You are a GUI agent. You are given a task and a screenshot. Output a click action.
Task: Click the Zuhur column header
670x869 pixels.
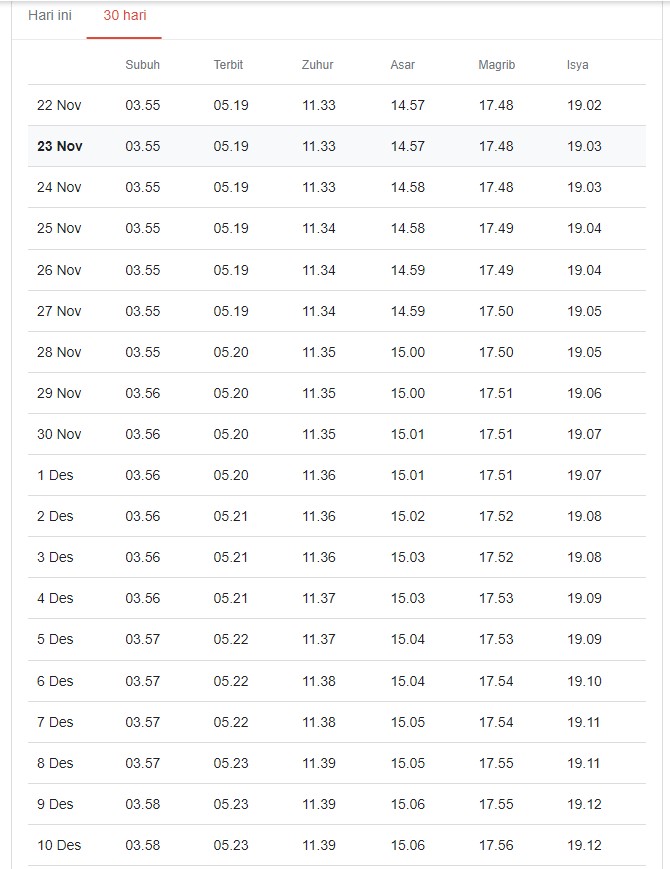[317, 65]
